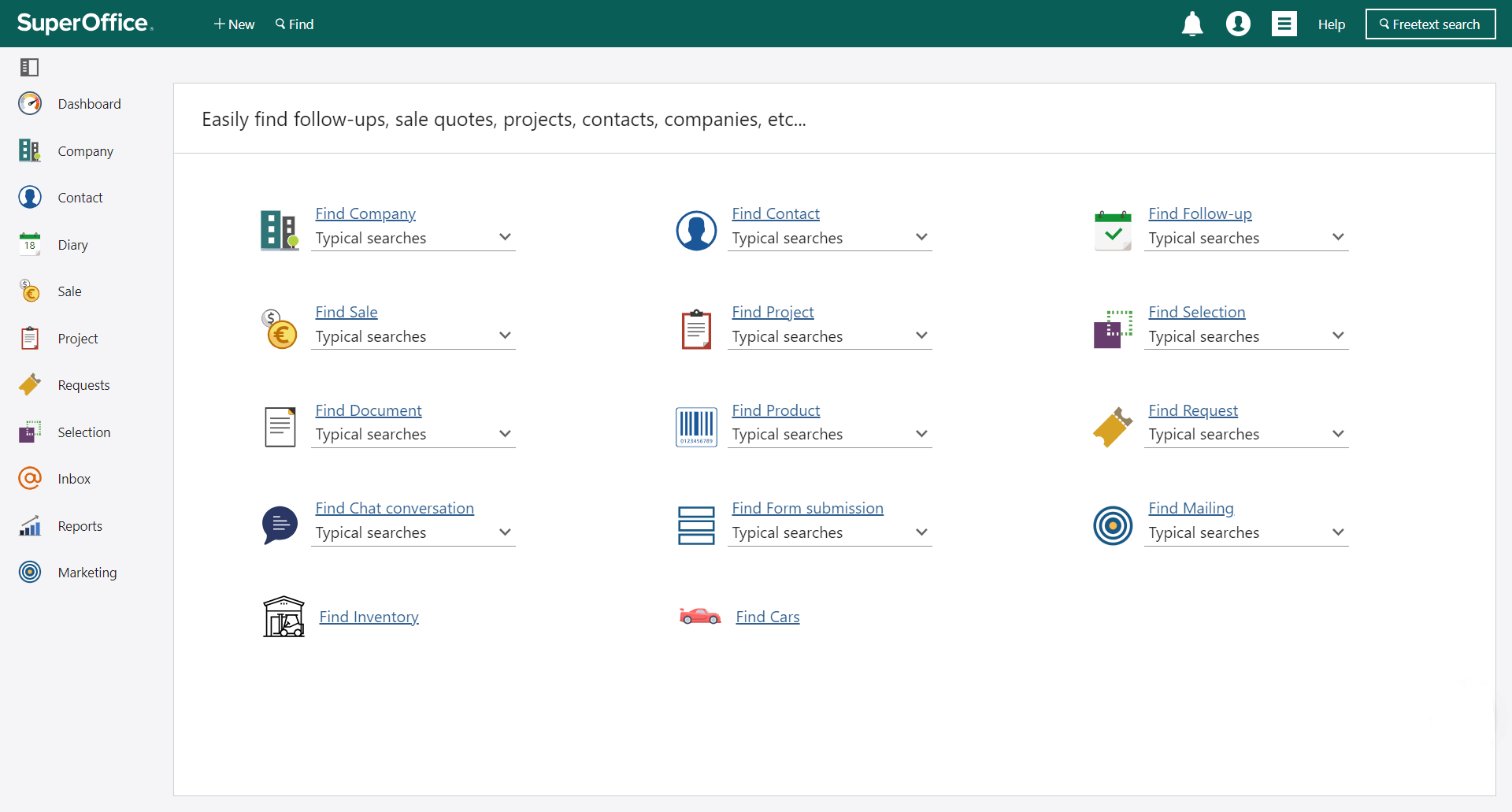
Task: Open the Find Form submission link
Action: 807,508
